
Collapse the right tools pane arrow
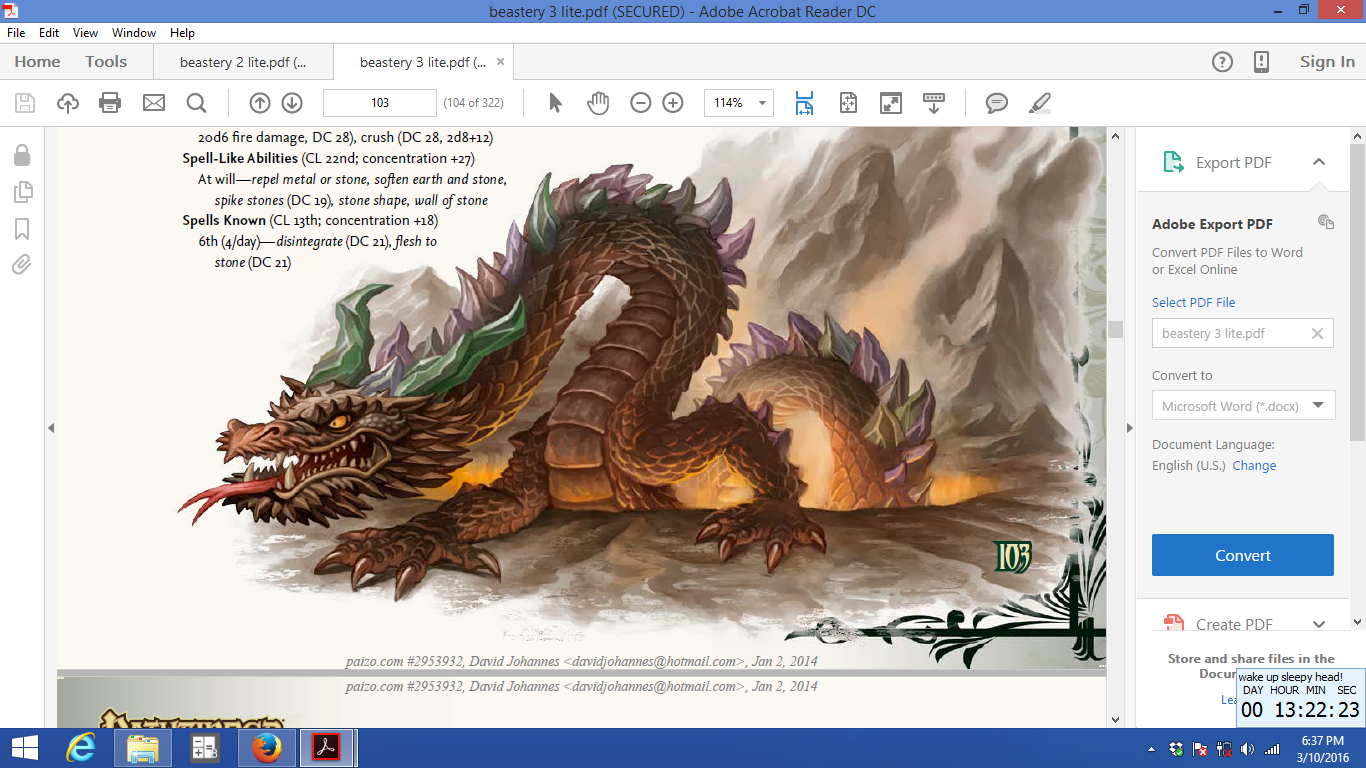tap(1130, 428)
